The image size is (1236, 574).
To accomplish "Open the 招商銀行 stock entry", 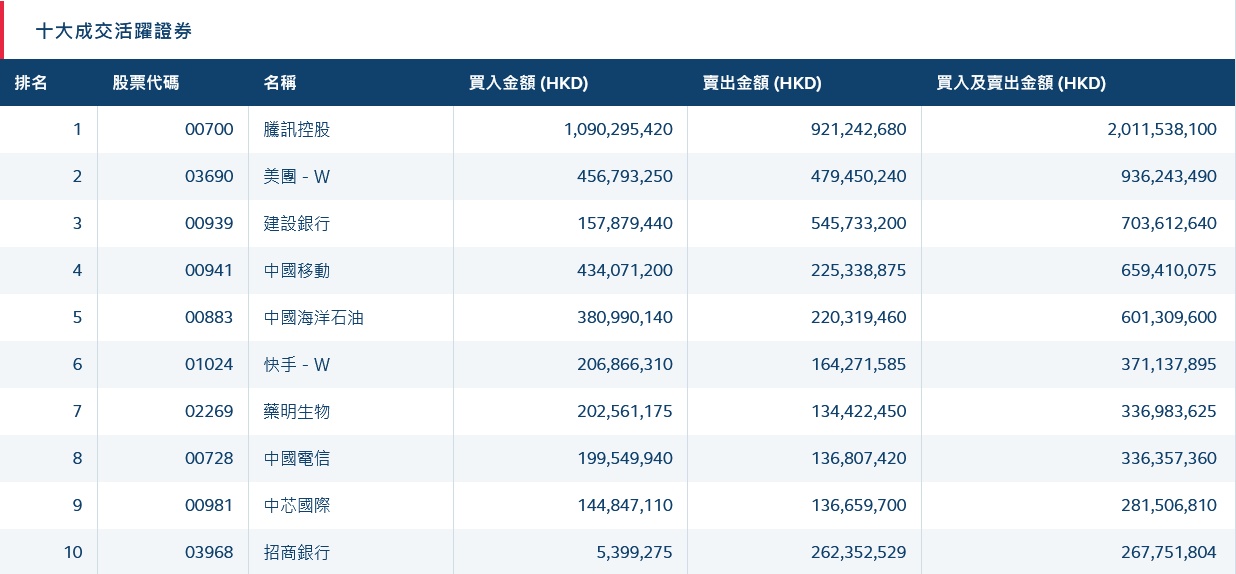I will (297, 552).
